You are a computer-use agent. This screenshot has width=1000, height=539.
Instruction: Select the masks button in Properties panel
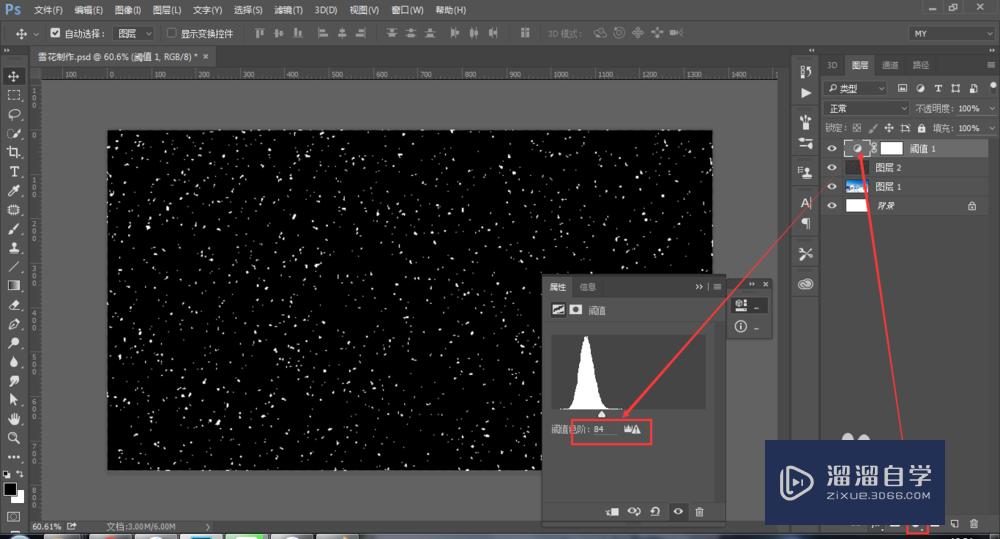click(x=576, y=309)
